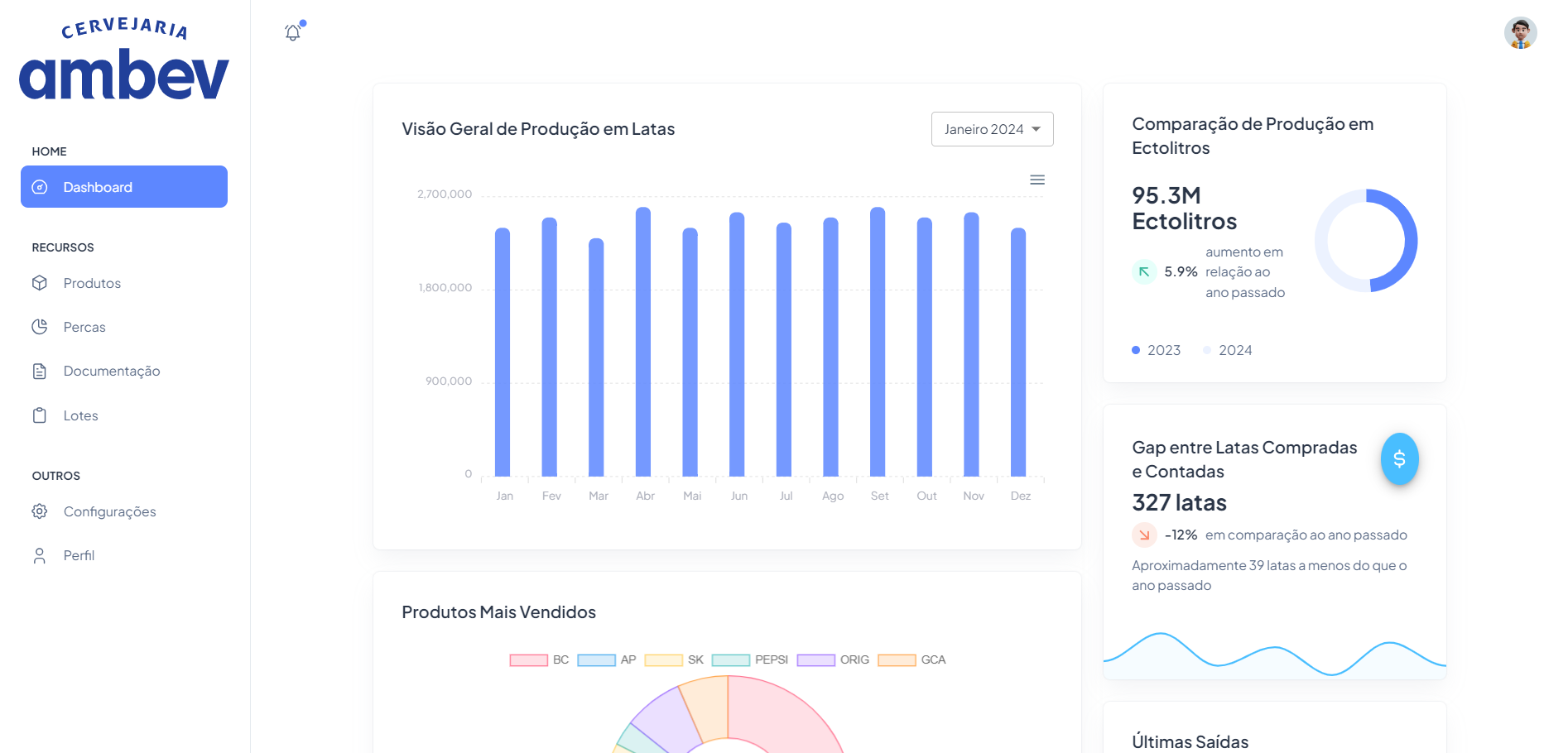This screenshot has width=1568, height=753.
Task: Click the Lotes clipboard icon
Action: click(40, 415)
